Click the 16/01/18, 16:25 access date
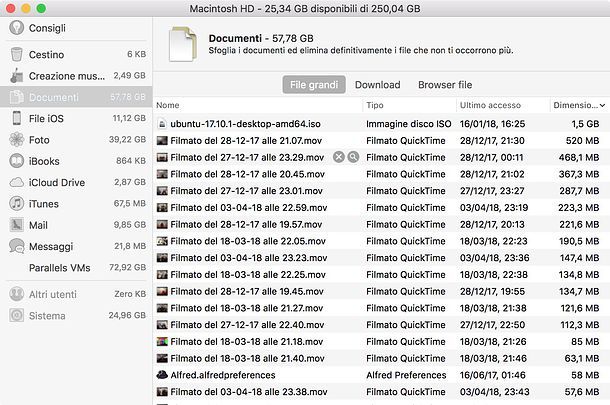 coord(492,124)
